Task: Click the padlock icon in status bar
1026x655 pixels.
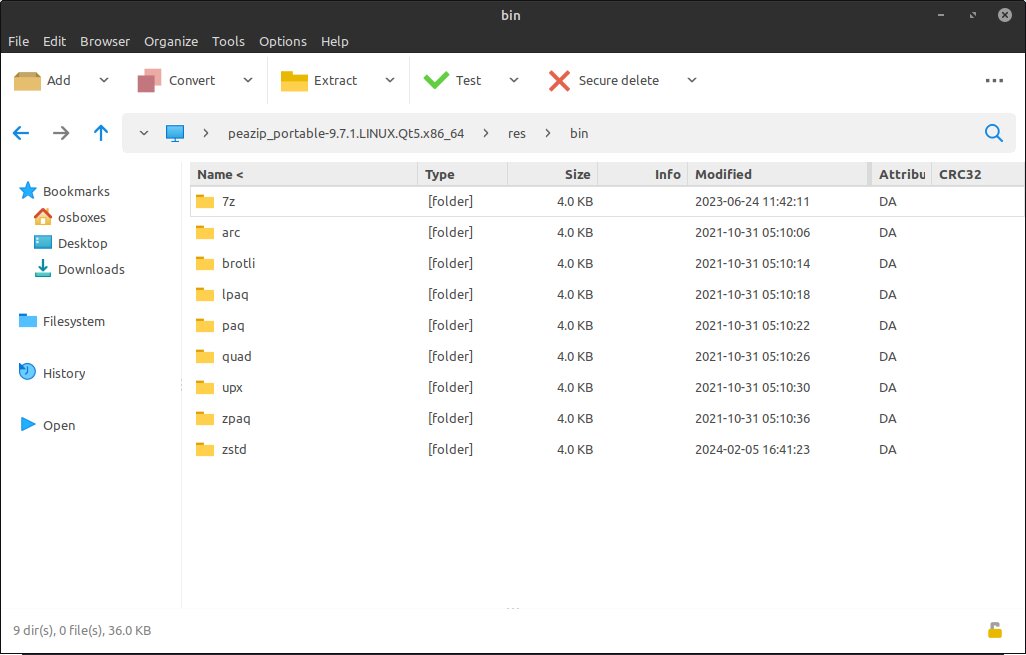Action: click(995, 629)
